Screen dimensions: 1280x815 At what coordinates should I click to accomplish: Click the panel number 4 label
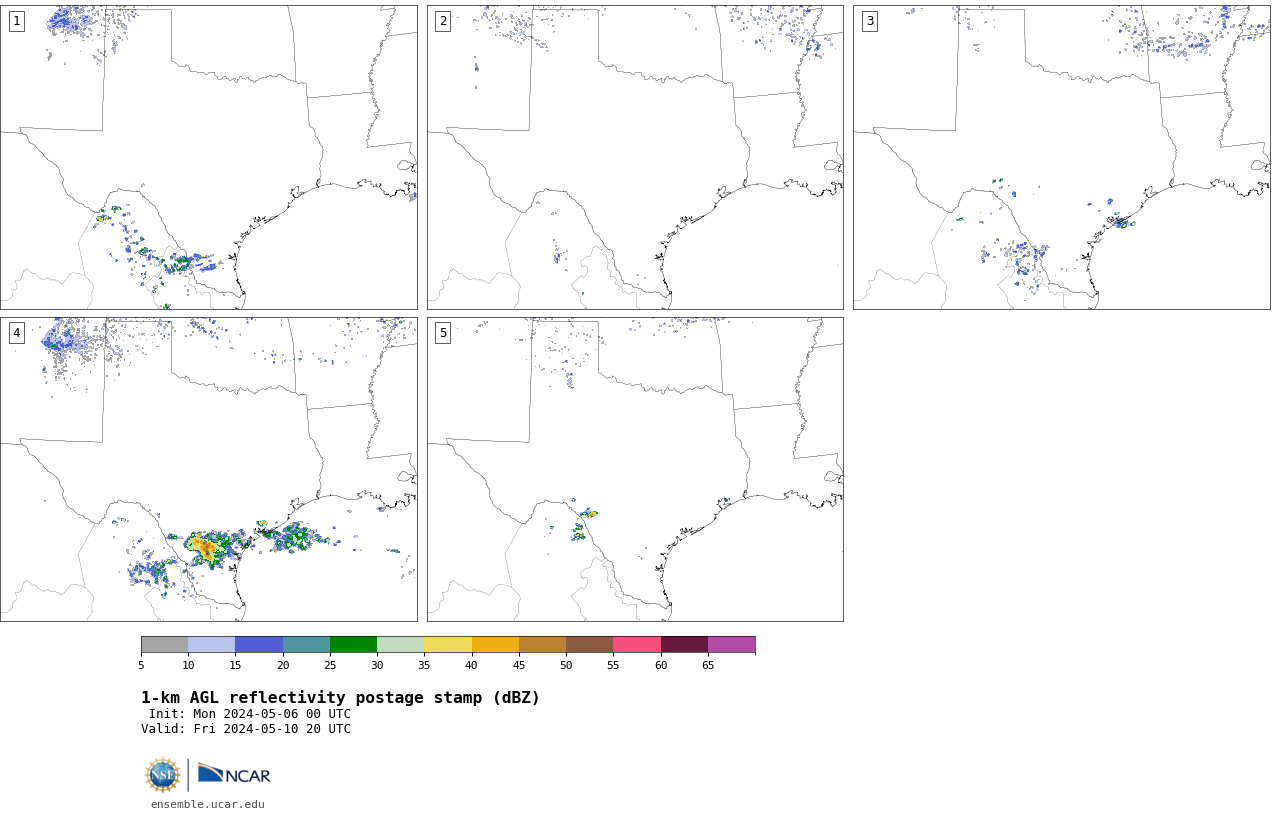point(16,333)
